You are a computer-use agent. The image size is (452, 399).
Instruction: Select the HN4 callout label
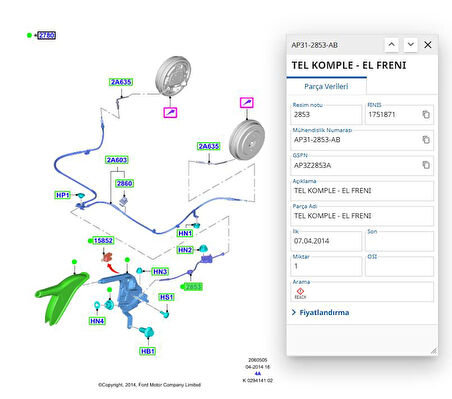click(97, 321)
